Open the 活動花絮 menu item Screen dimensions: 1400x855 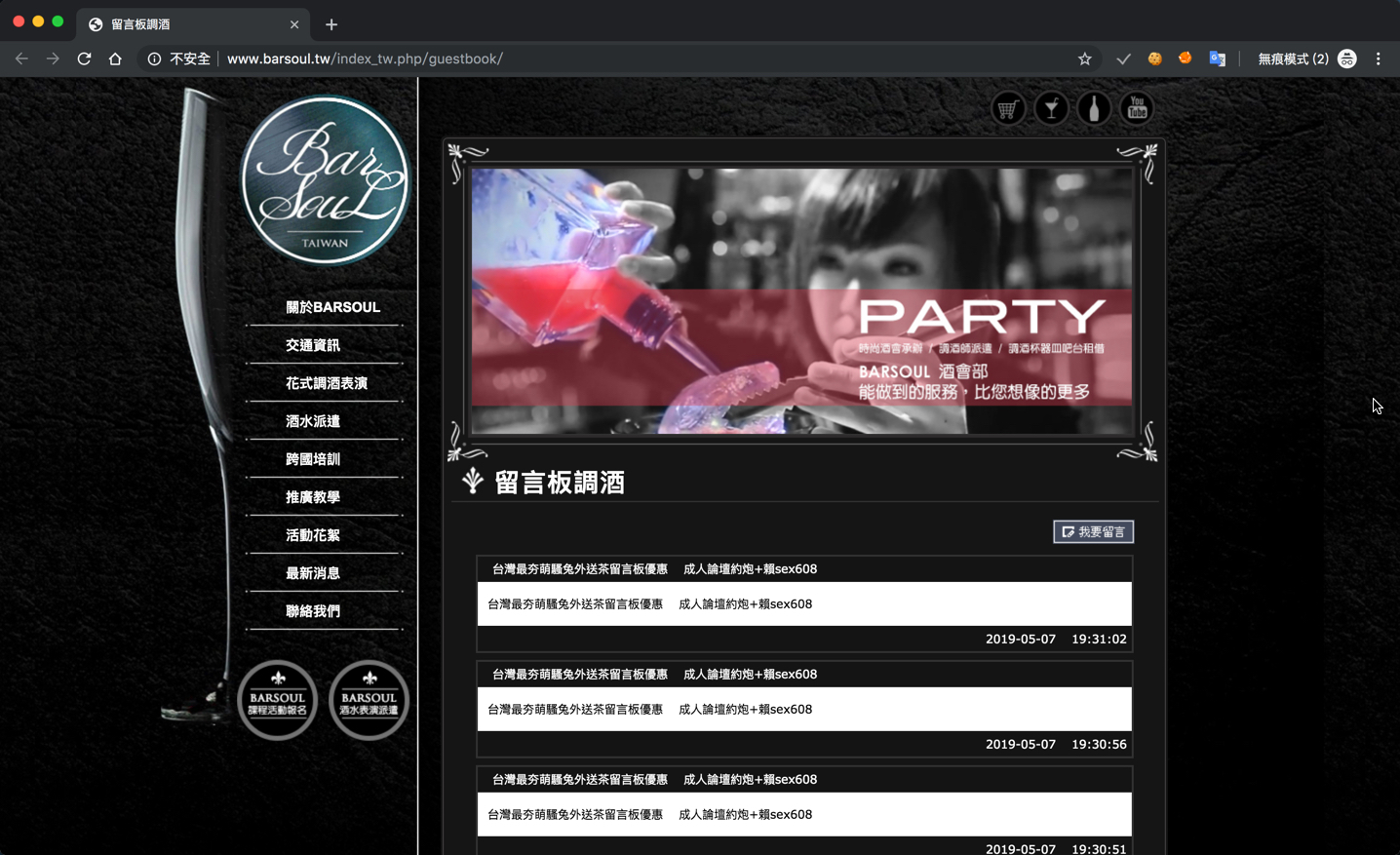tap(313, 535)
